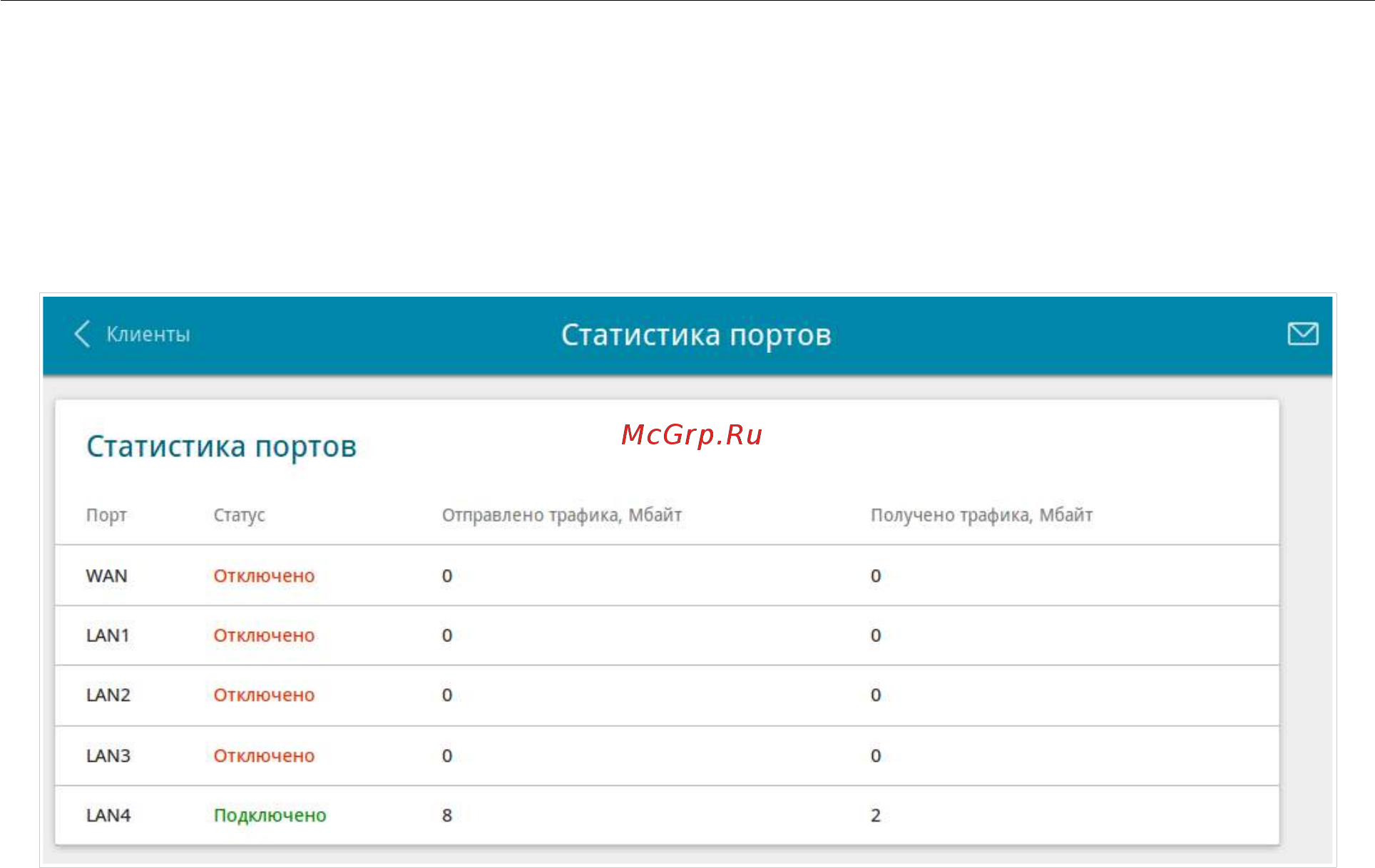Click the Отключено status of LAN3

[264, 756]
